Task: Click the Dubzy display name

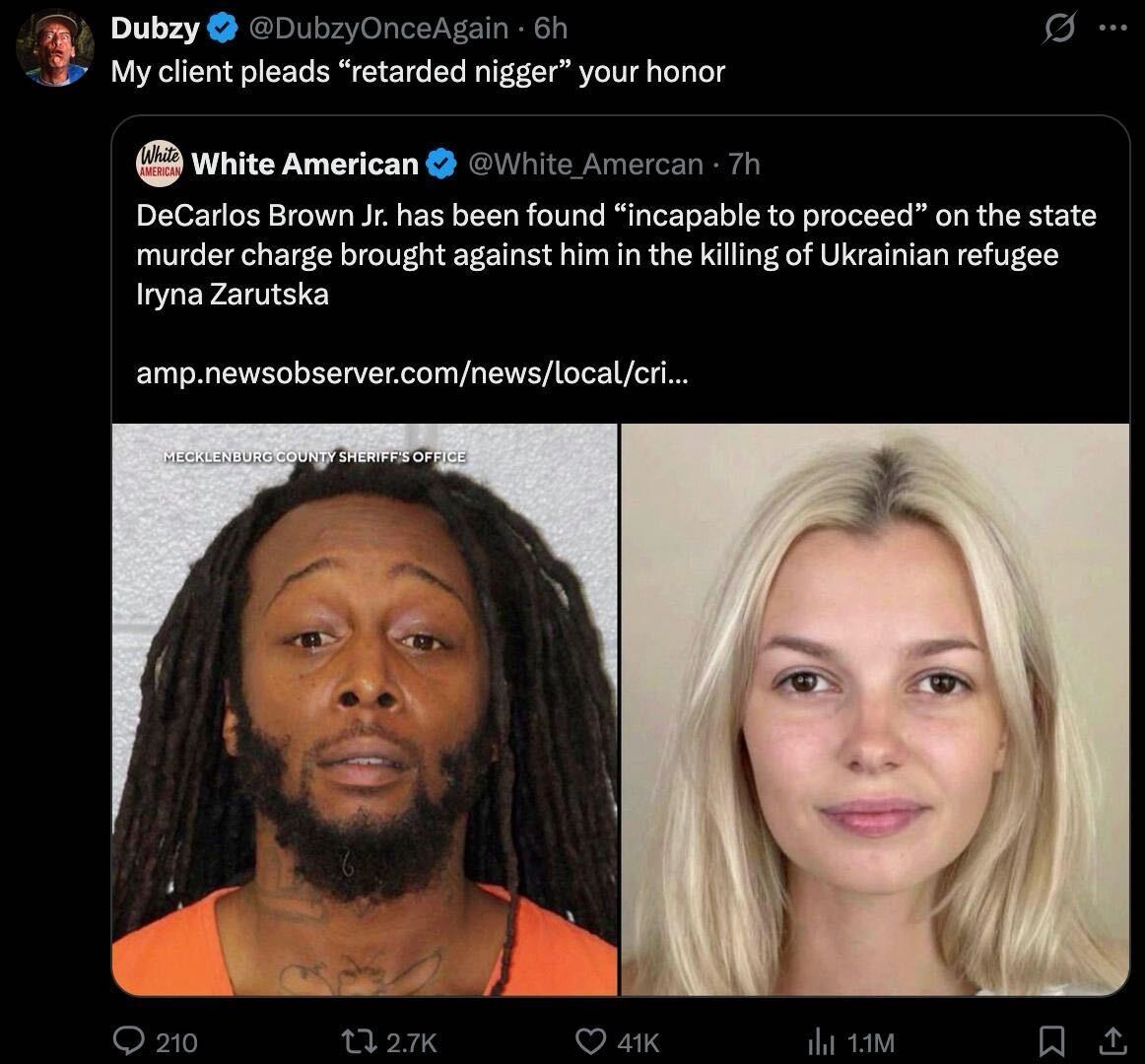Action: tap(155, 29)
